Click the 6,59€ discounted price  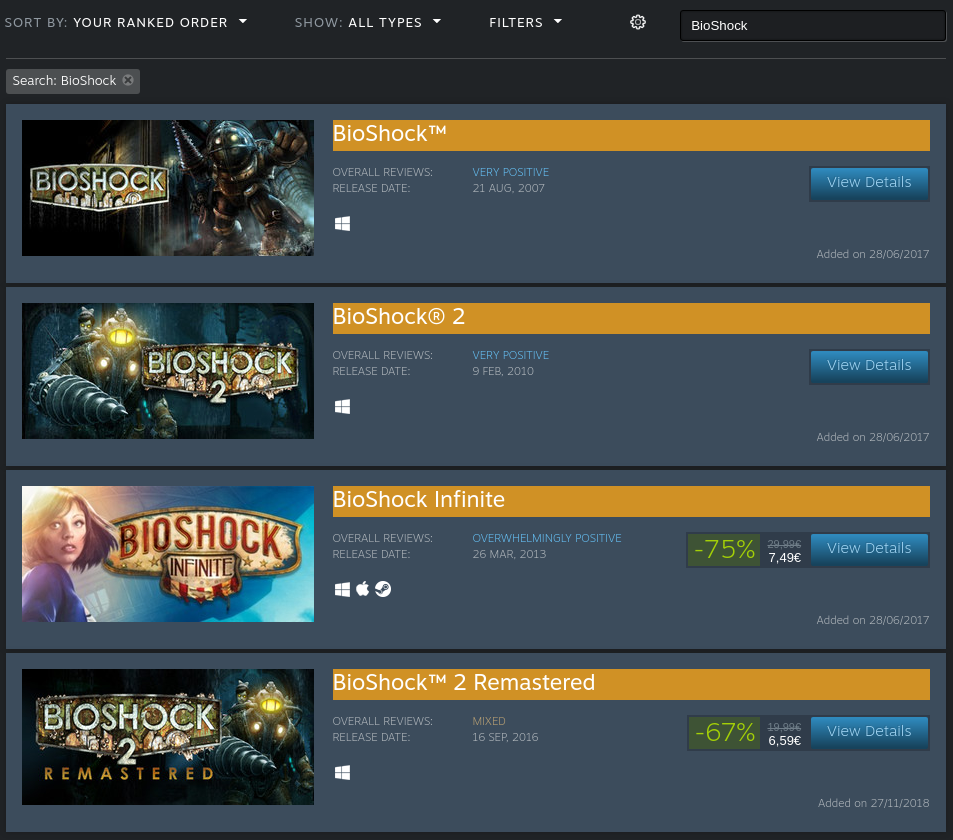click(785, 740)
